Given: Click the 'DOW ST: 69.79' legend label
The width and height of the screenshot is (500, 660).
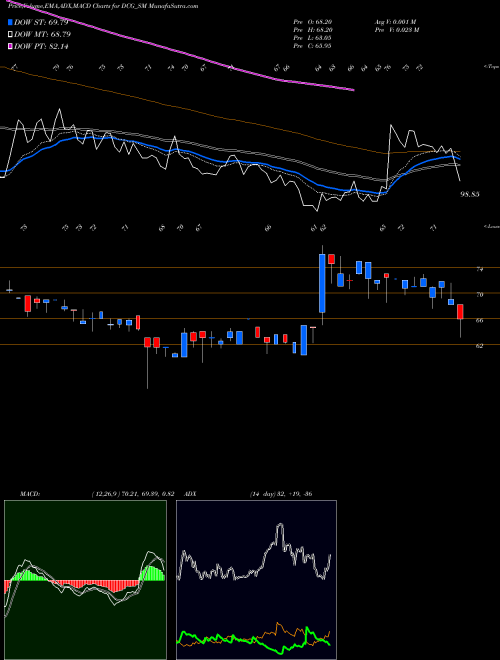Looking at the screenshot, I should pos(41,22).
